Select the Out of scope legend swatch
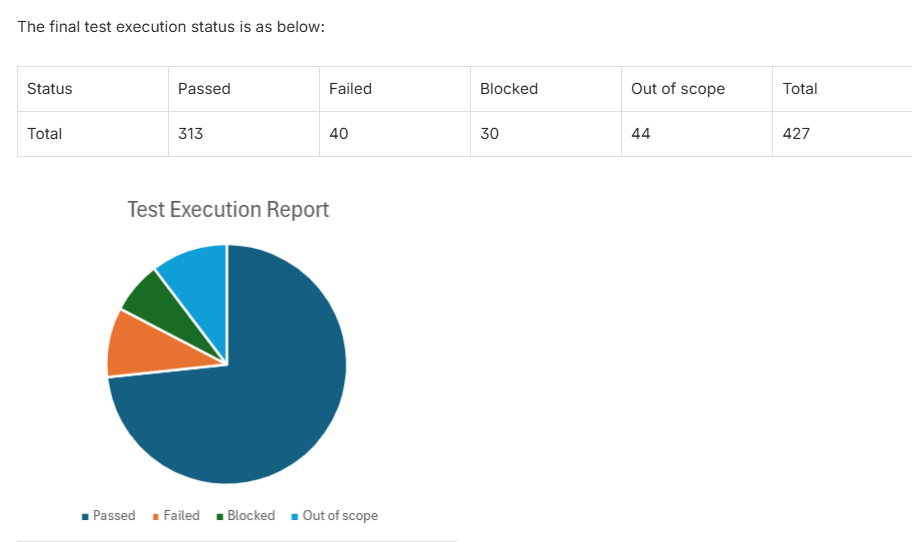 click(x=295, y=517)
